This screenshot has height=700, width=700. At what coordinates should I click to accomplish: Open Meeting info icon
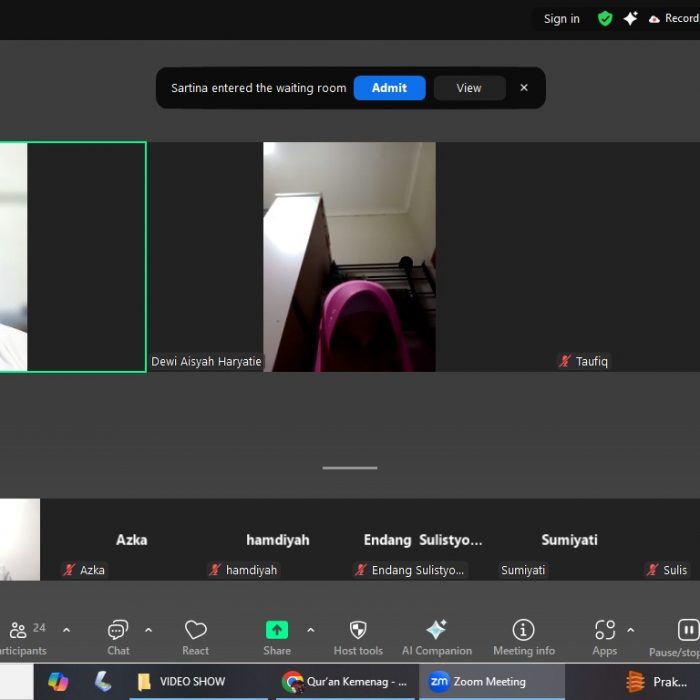tap(523, 630)
